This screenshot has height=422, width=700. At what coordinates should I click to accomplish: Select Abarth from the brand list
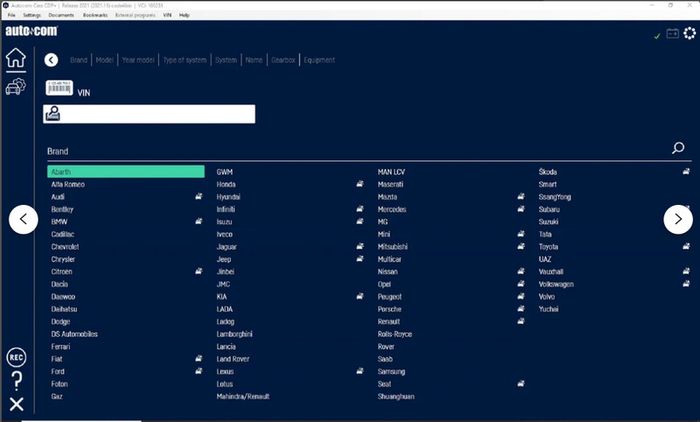tap(126, 171)
